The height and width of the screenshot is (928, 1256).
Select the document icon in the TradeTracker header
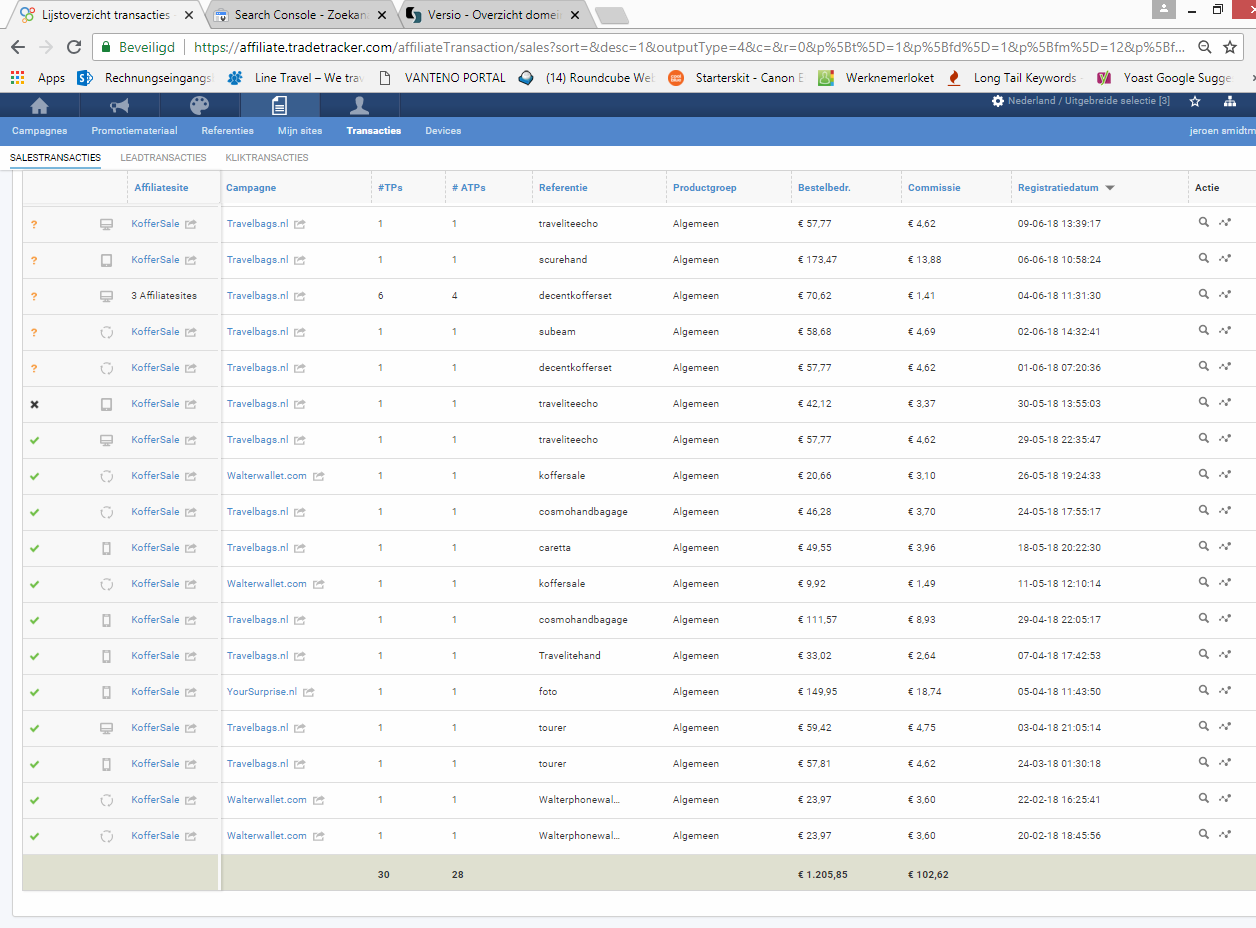click(280, 105)
